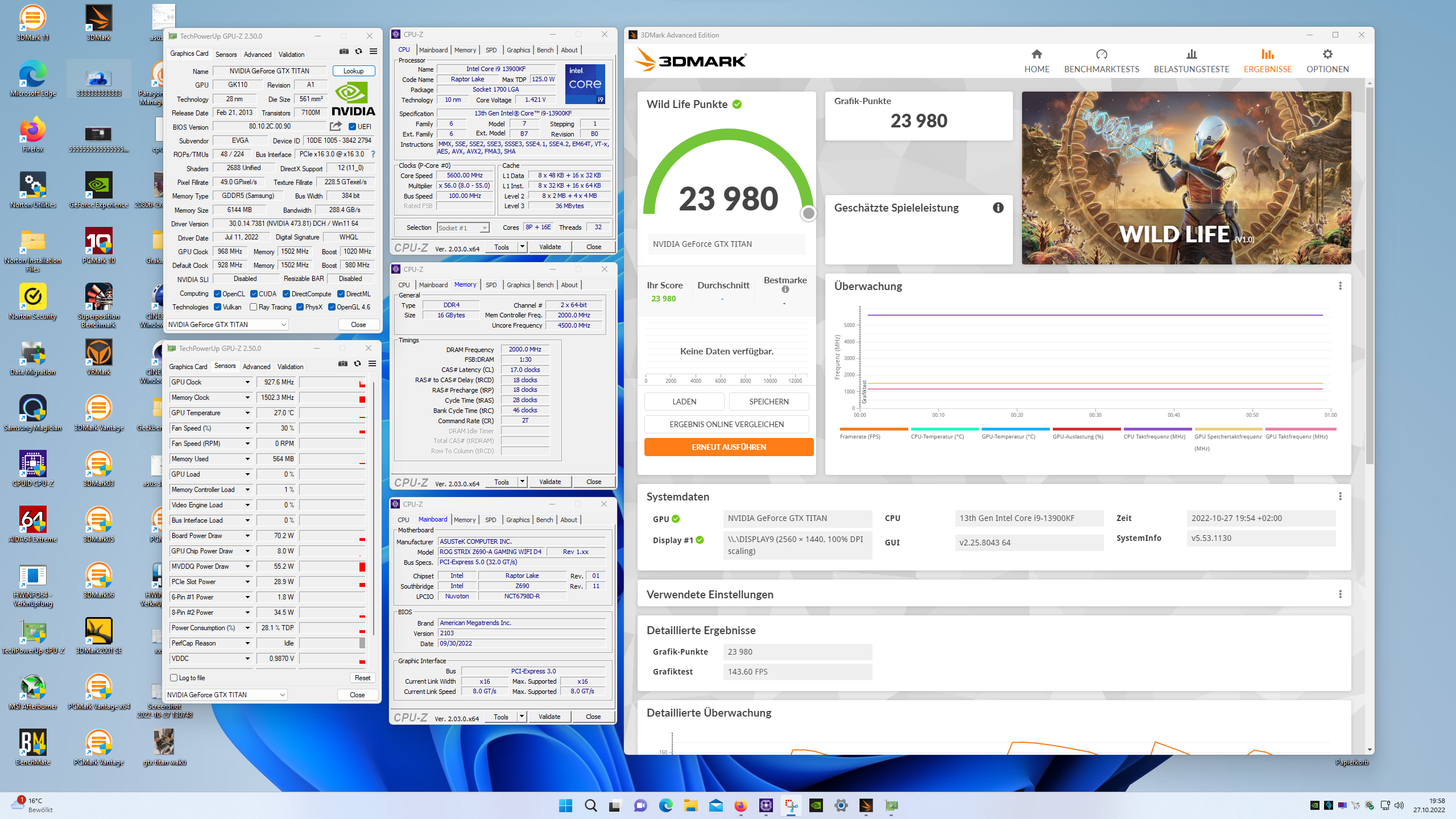Open Verwendete Einstellungen three-dot menu

pos(1340,594)
